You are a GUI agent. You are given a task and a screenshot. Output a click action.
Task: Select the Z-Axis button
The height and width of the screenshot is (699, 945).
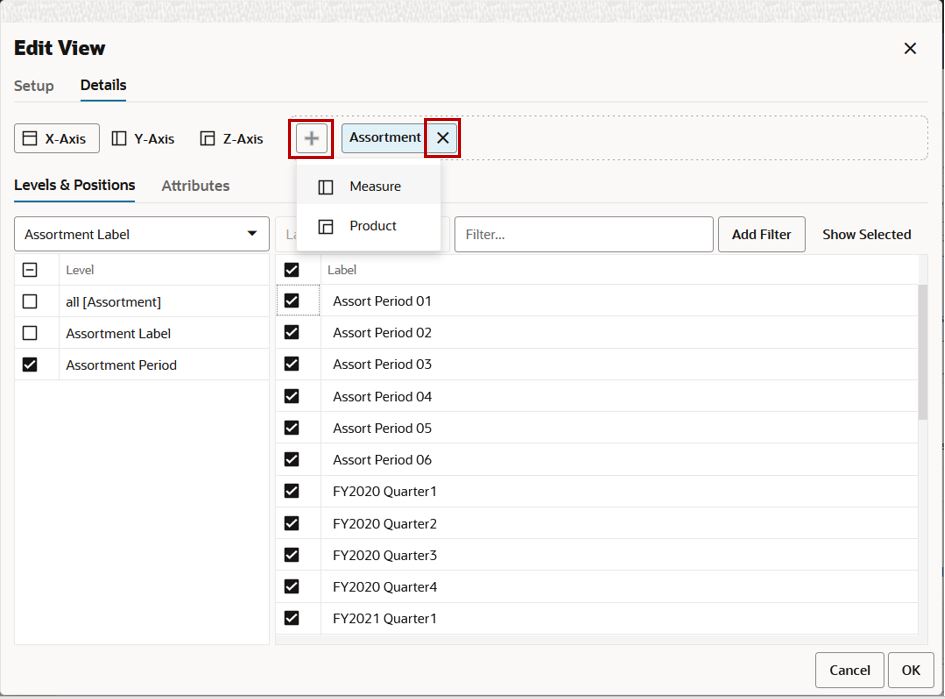click(x=232, y=139)
